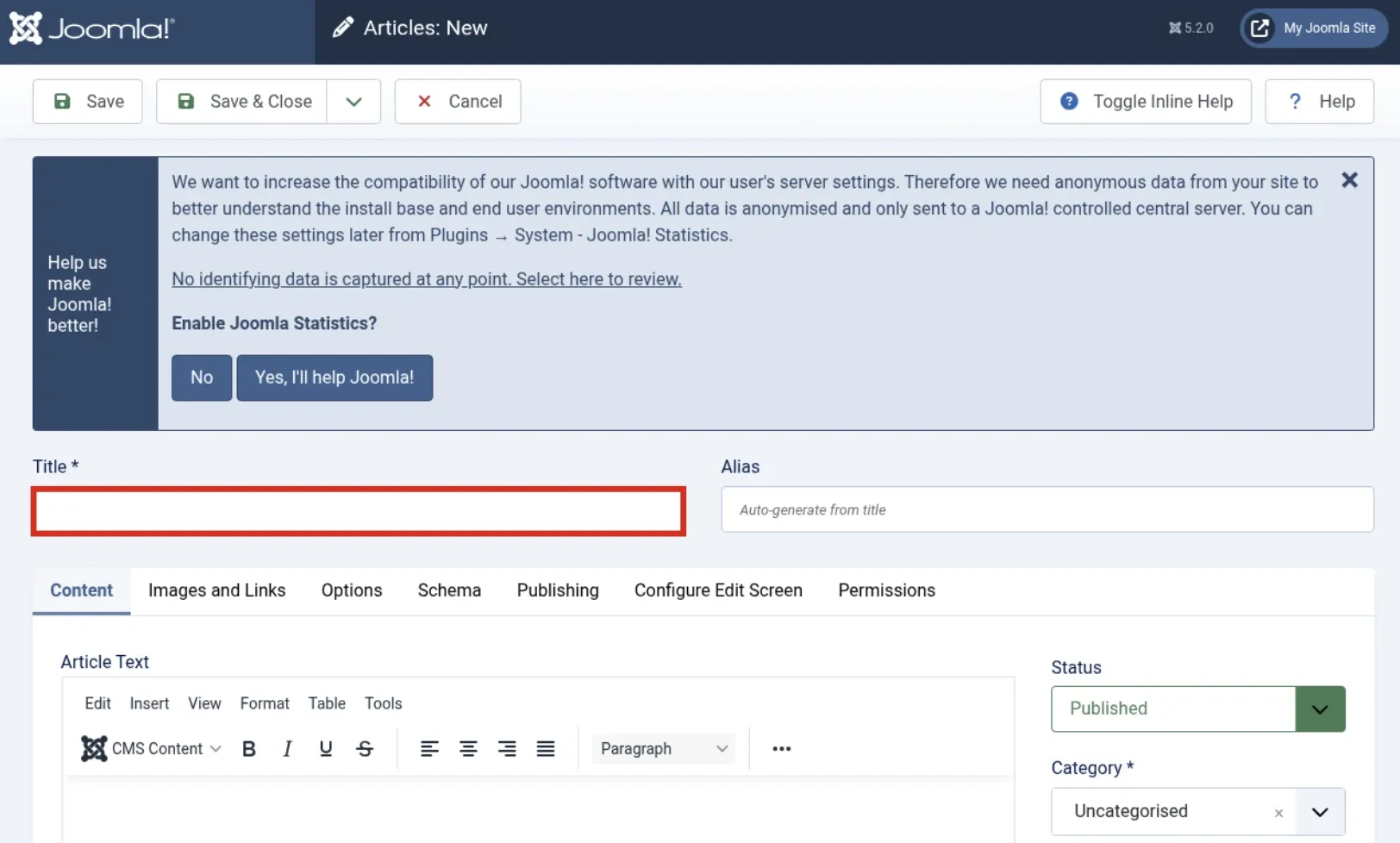Click the Save button
Screen dimensions: 1400x843
click(88, 102)
